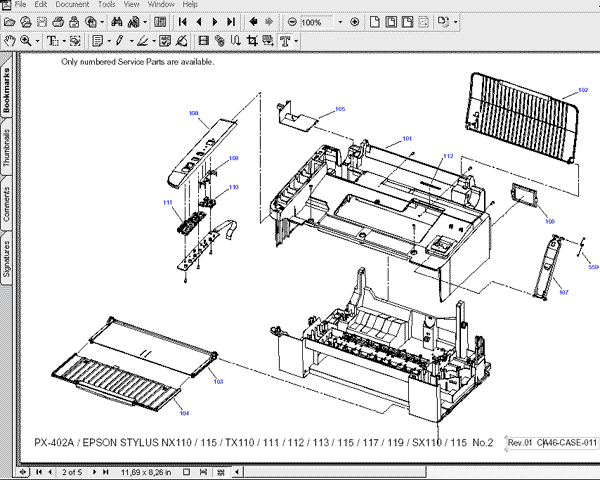Toggle the Reflow view button

(423, 22)
